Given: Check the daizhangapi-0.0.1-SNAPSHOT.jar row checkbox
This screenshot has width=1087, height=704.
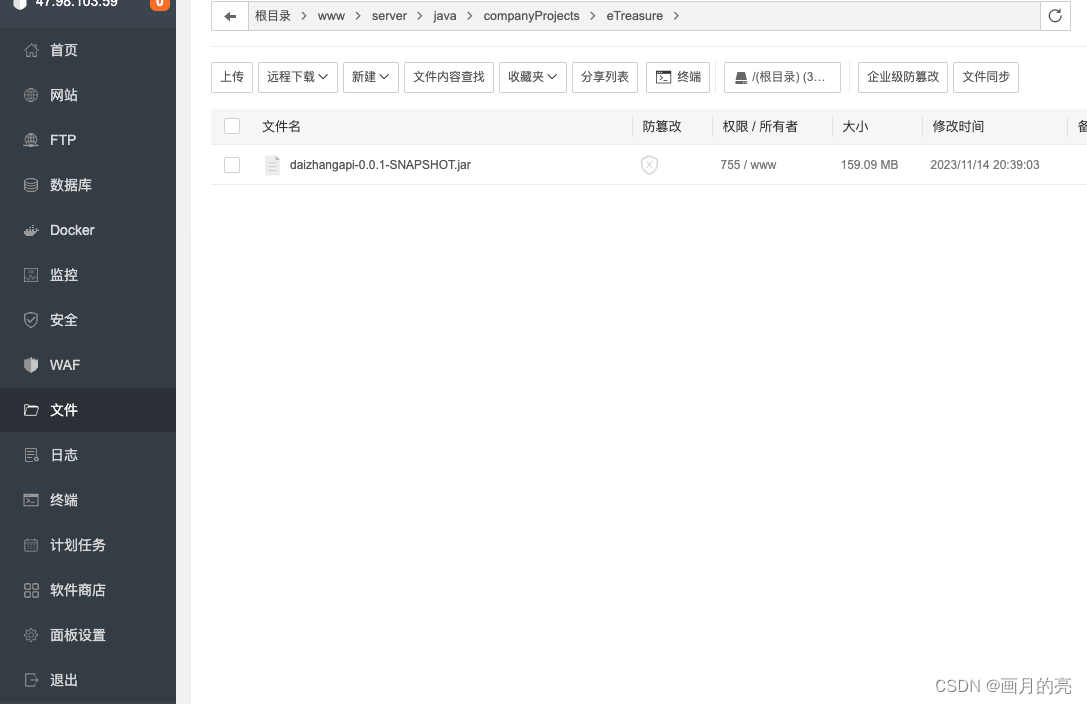Looking at the screenshot, I should [x=232, y=165].
